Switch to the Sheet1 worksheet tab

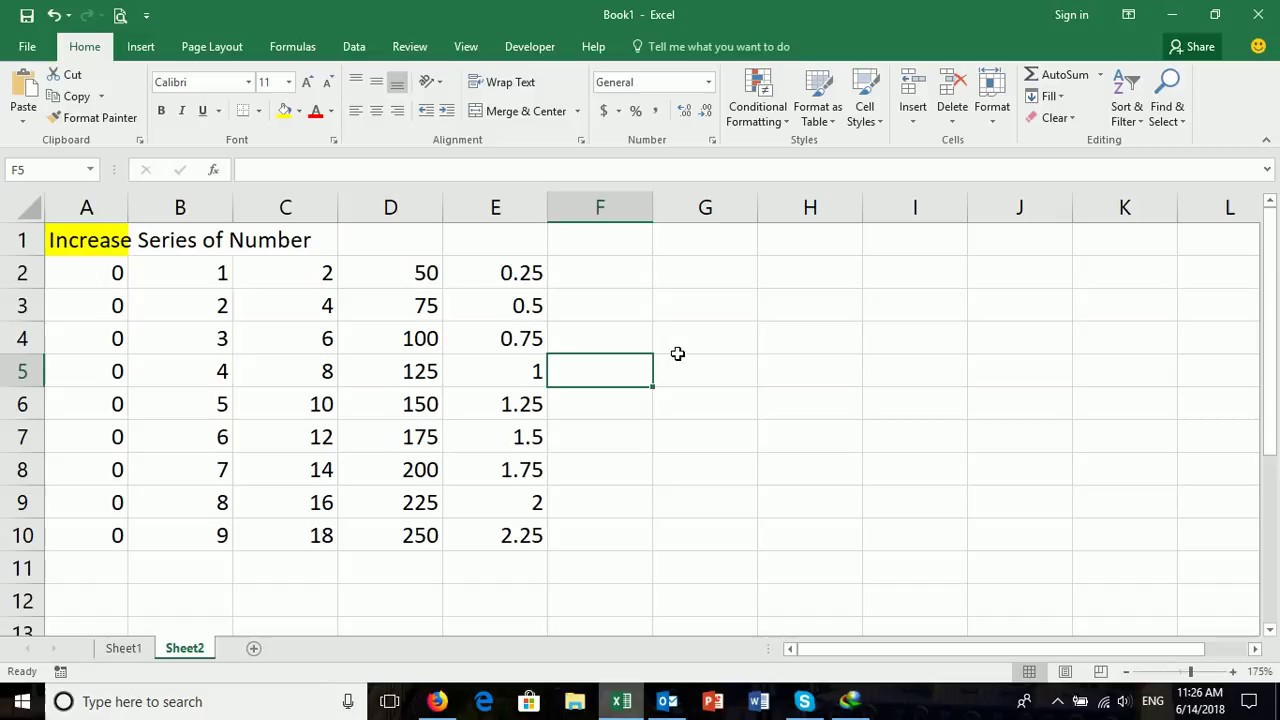click(x=124, y=648)
